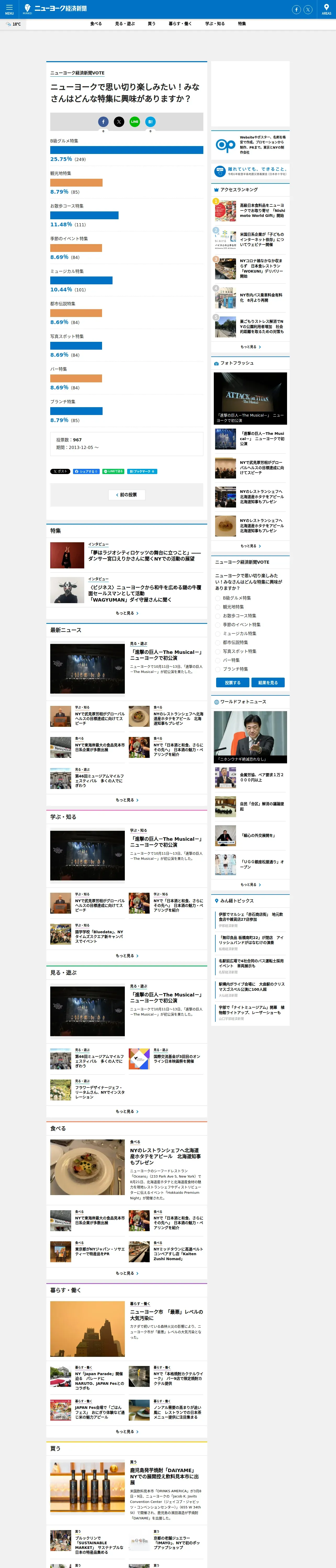Image resolution: width=336 pixels, height=1568 pixels.
Task: Click the X ポスト button
Action: click(60, 471)
